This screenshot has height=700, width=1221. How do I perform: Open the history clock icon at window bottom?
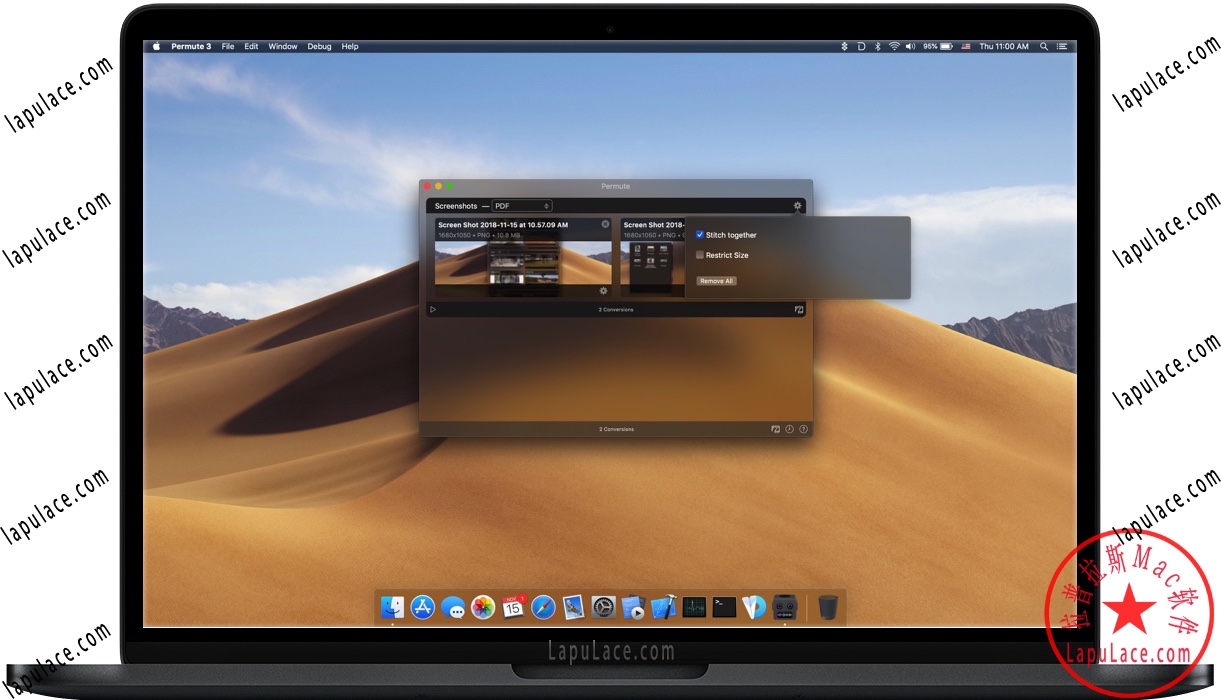789,429
